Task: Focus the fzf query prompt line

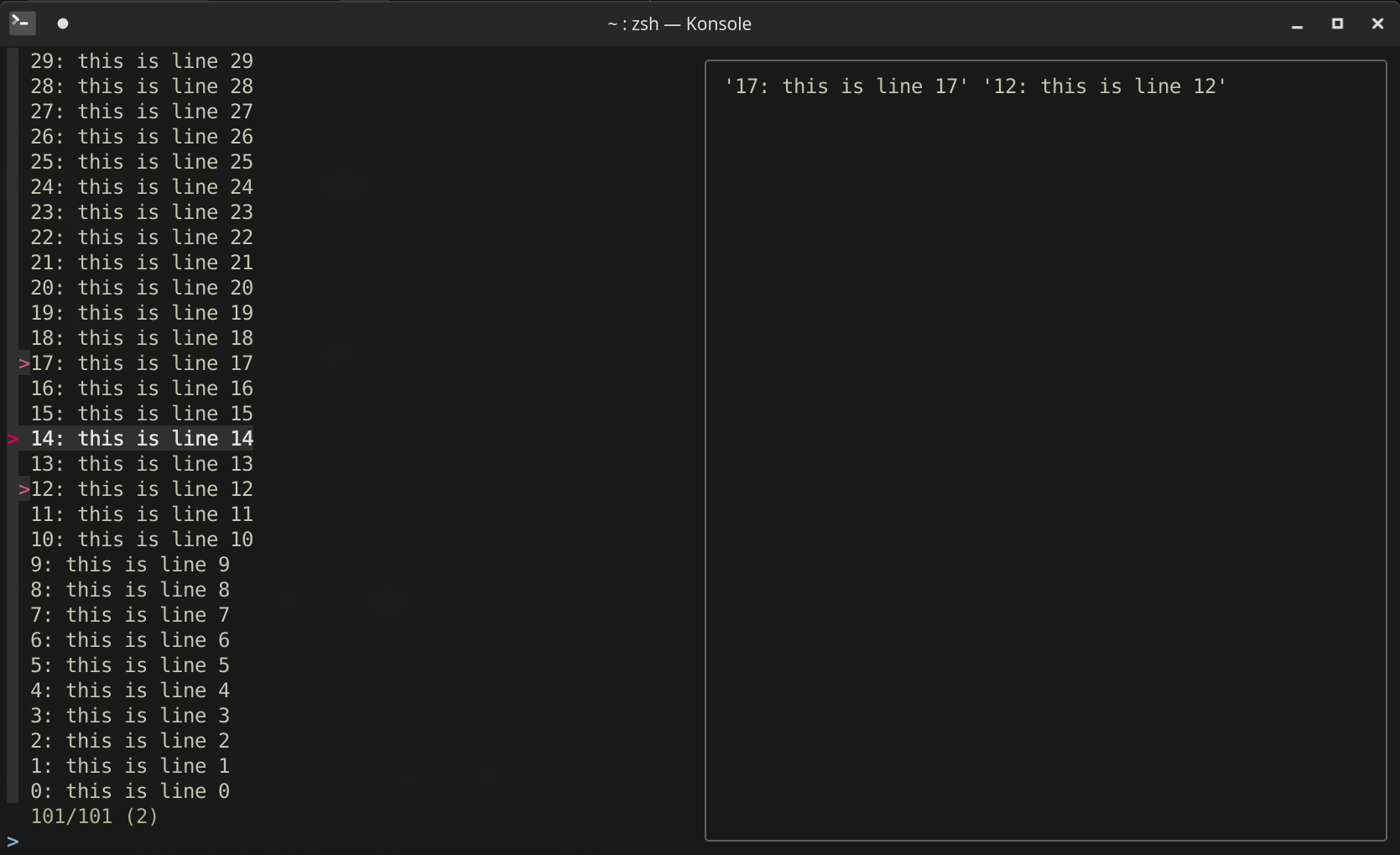Action: tap(352, 842)
